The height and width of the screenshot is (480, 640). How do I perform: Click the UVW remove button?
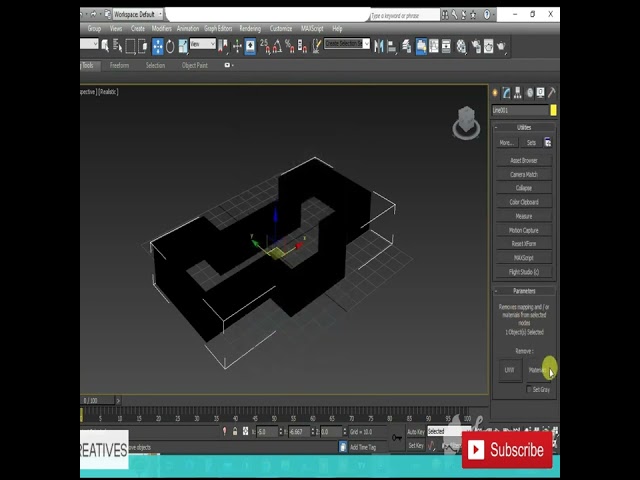coord(510,370)
